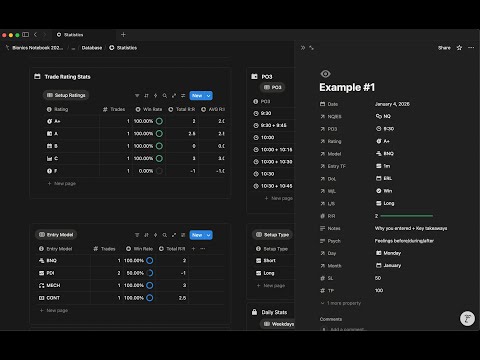Filter Entry Model table
This screenshot has width=480, height=360.
pos(137,235)
